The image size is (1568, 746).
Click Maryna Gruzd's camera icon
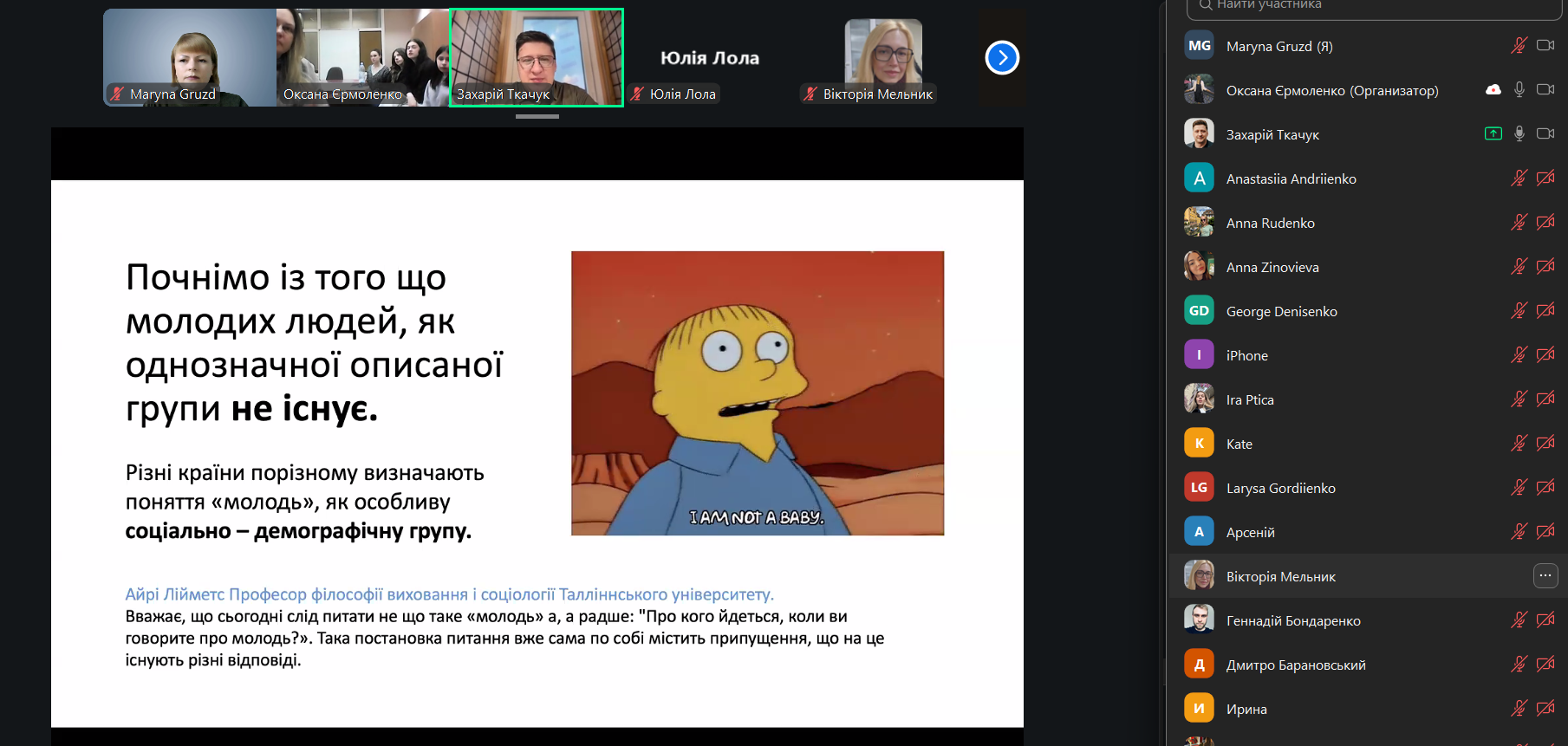click(x=1545, y=46)
